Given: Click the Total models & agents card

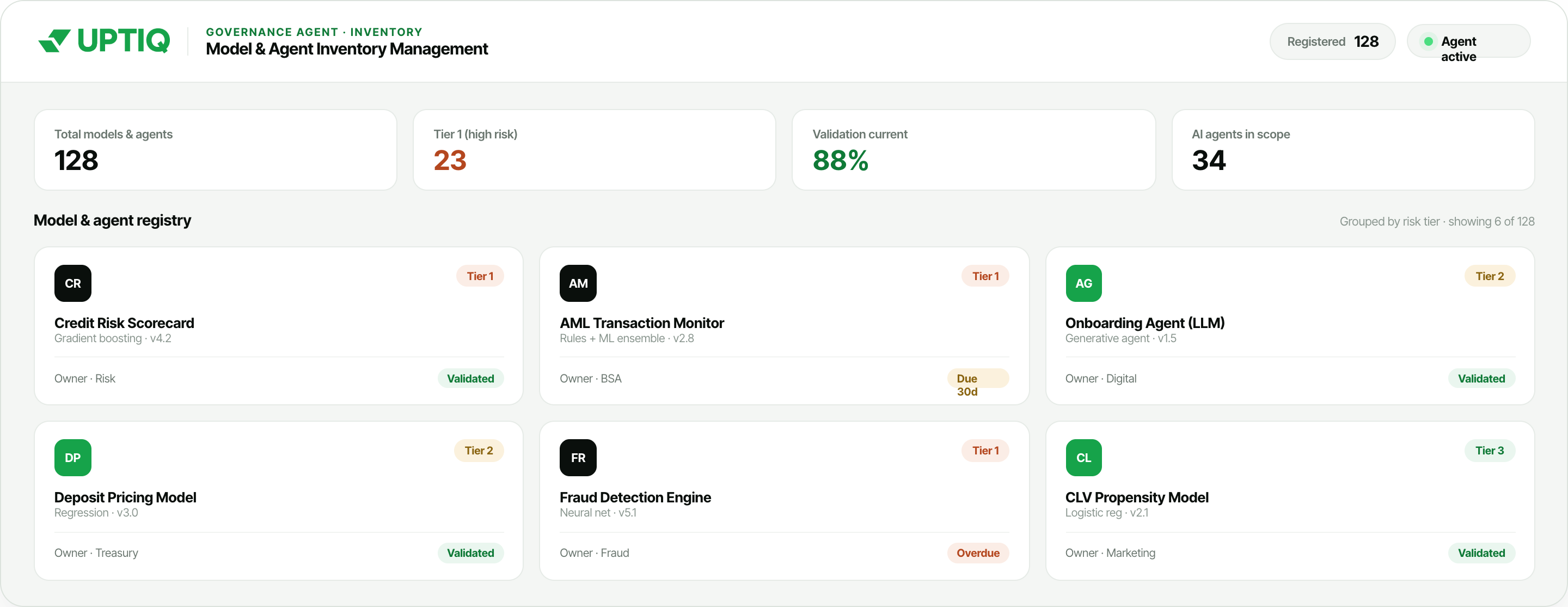Looking at the screenshot, I should 216,150.
